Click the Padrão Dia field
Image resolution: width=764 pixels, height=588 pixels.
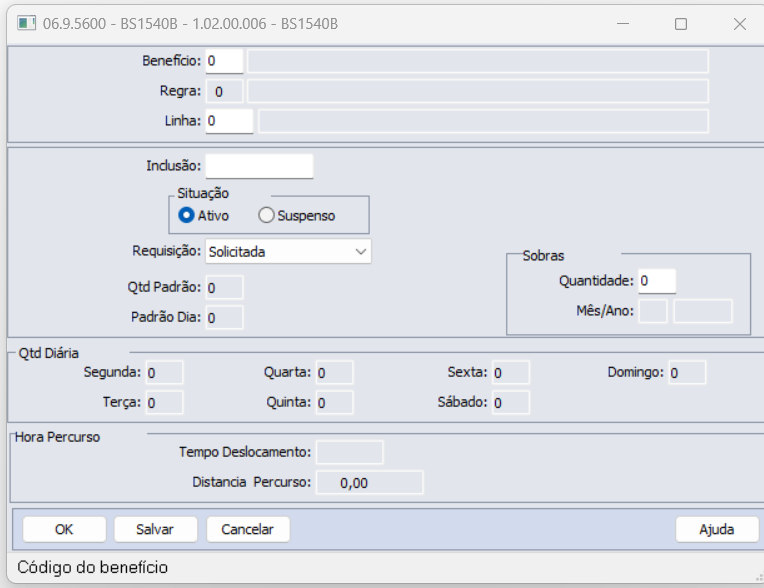click(x=224, y=318)
